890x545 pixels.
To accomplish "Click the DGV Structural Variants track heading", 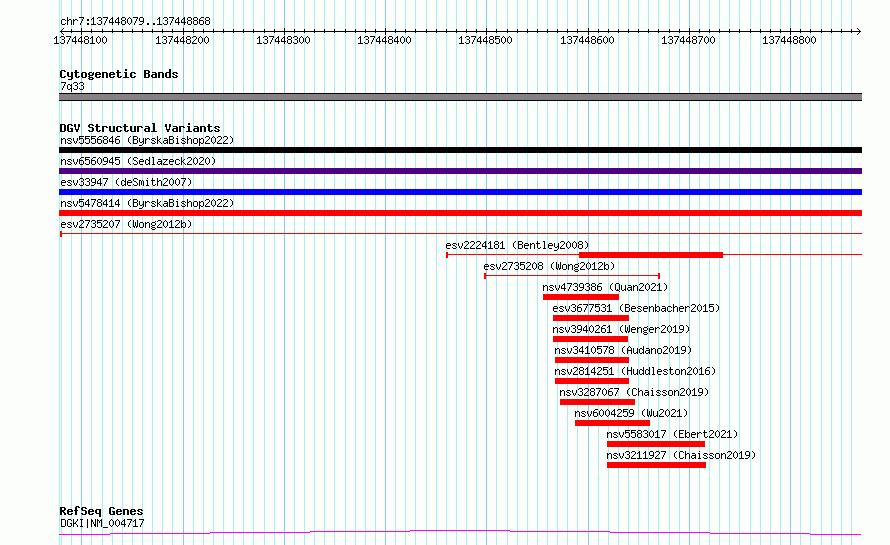I will [x=140, y=128].
